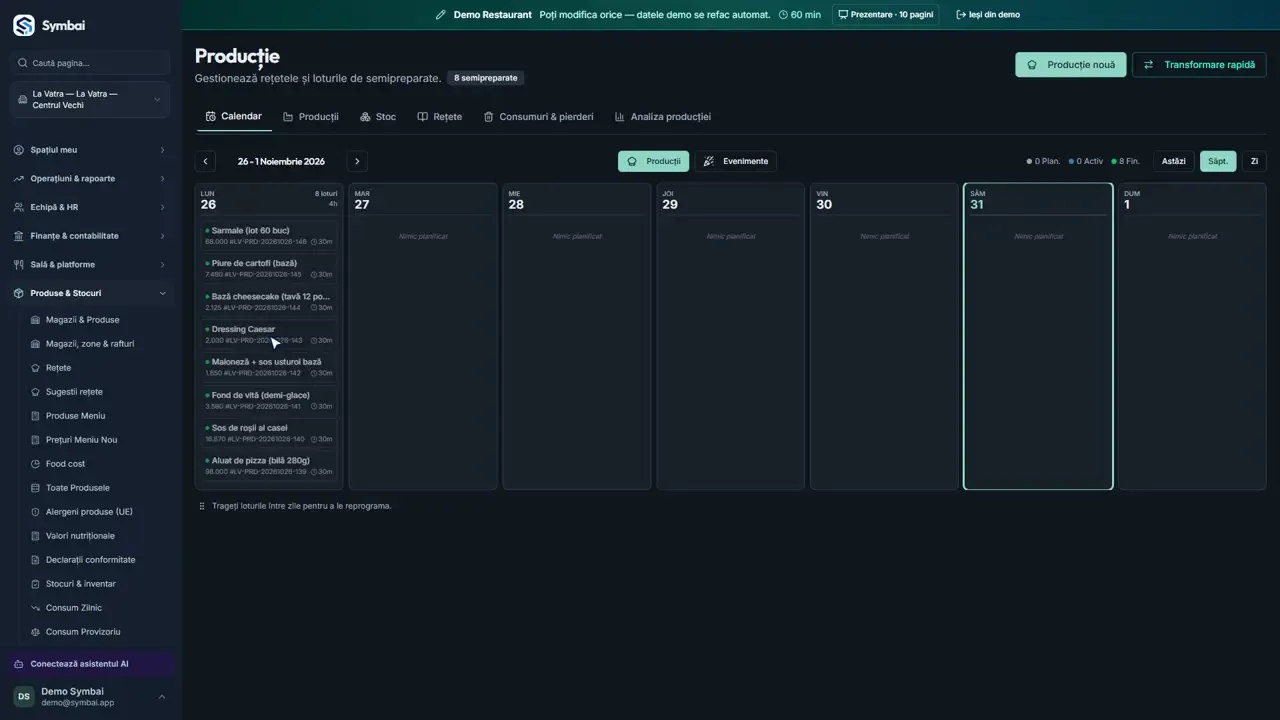
Task: Open the Demo Symbai account menu
Action: [x=90, y=697]
